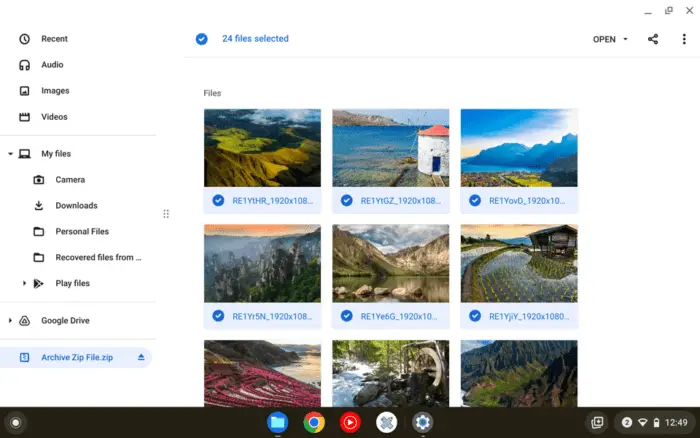Viewport: 700px width, 438px height.
Task: Go to Recent in the sidebar
Action: pyautogui.click(x=54, y=39)
